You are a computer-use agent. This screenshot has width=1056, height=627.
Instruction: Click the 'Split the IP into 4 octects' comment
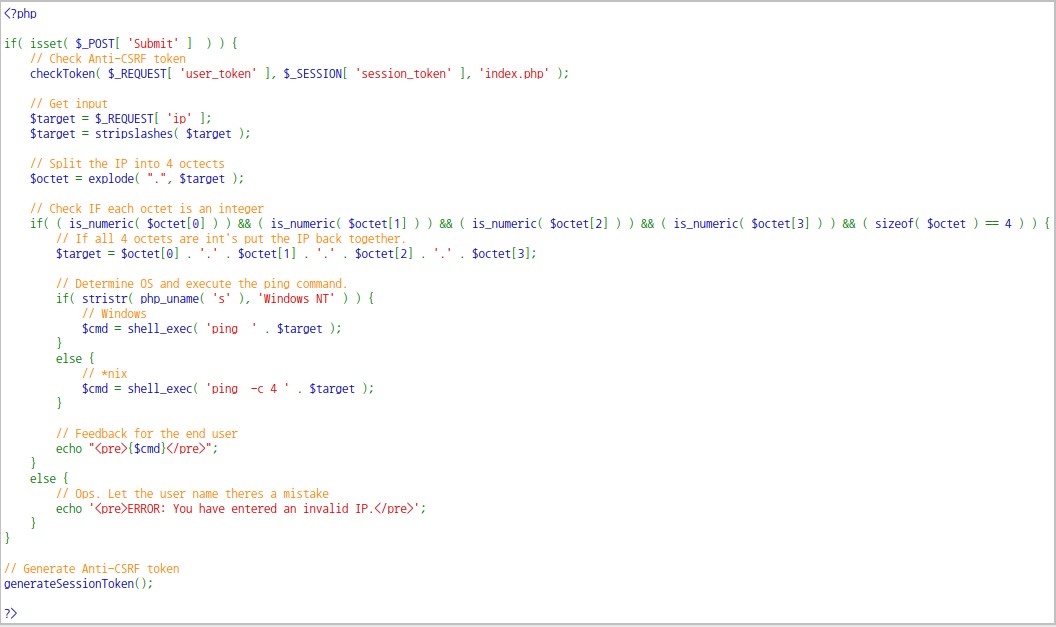127,164
